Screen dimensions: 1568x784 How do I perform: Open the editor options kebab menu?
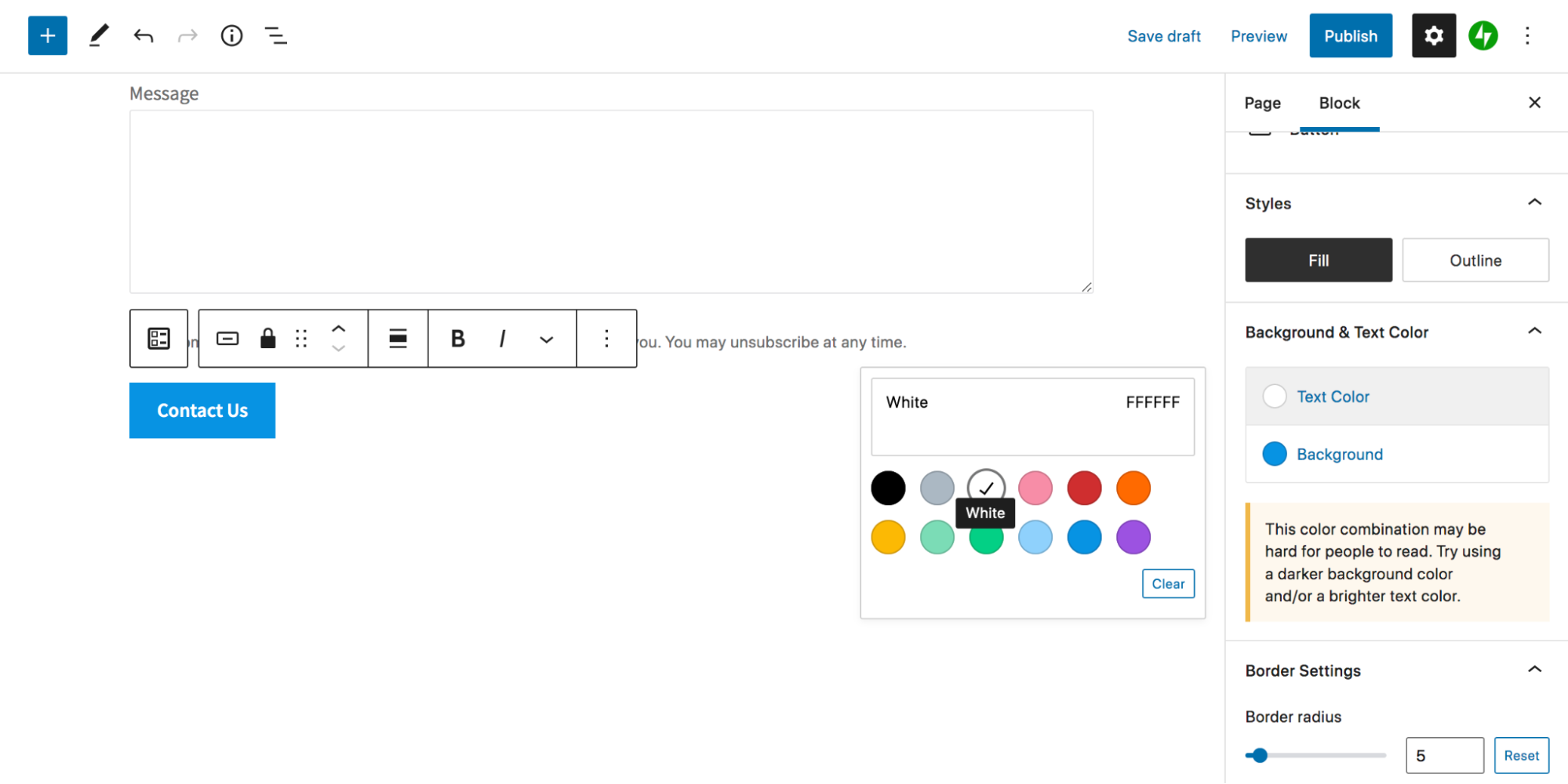(x=1527, y=35)
